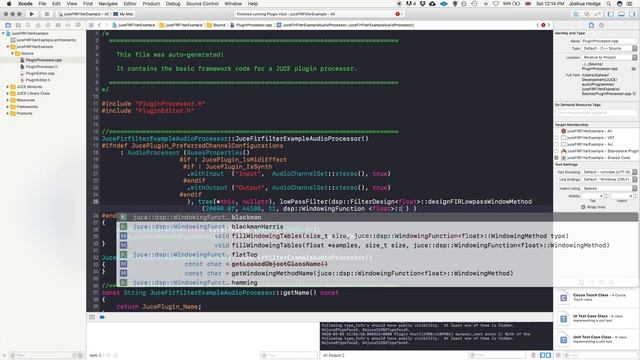Toggle the Navigator panel visibility
640x360 pixels.
coord(611,14)
